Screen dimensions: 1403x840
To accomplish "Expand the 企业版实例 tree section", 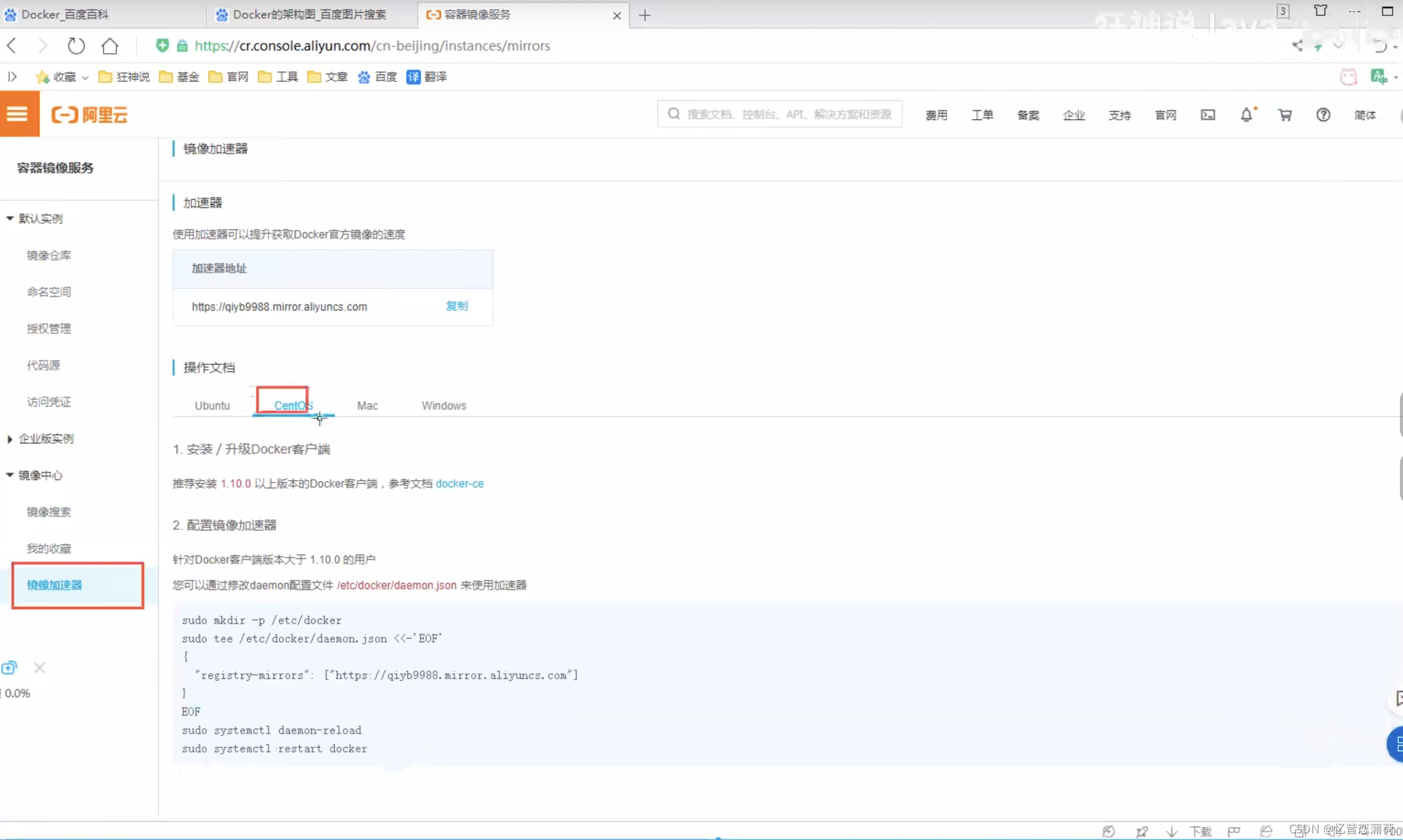I will 10,438.
